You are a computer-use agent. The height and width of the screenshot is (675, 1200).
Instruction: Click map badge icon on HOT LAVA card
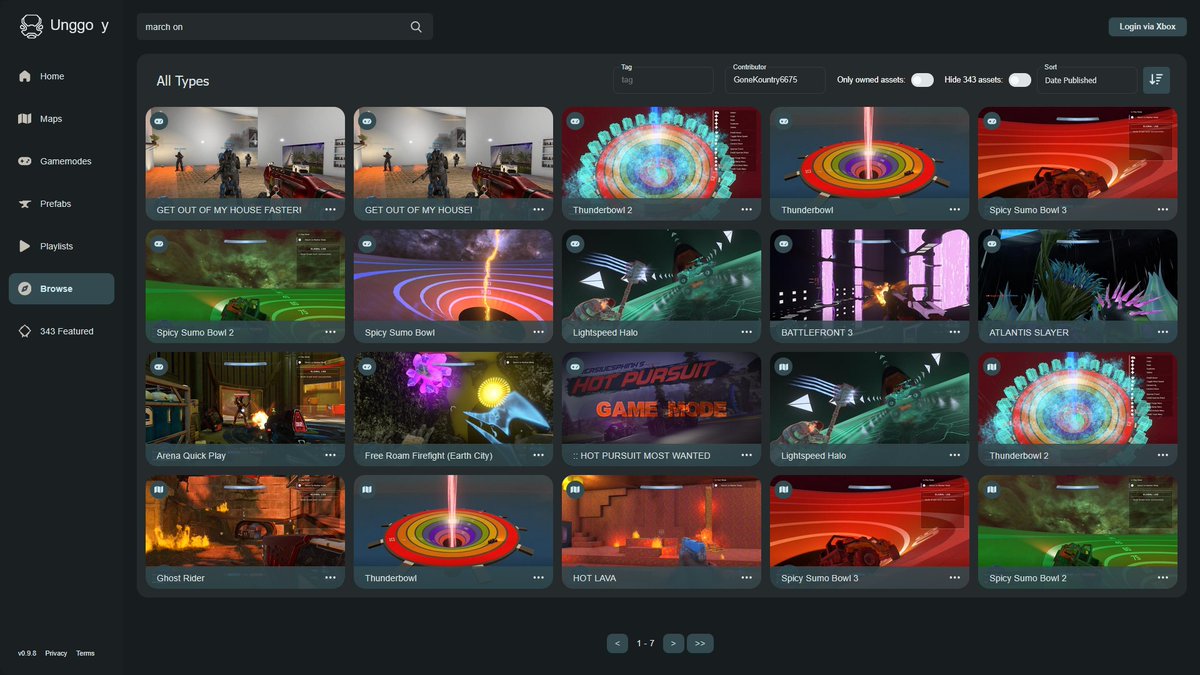(x=575, y=490)
